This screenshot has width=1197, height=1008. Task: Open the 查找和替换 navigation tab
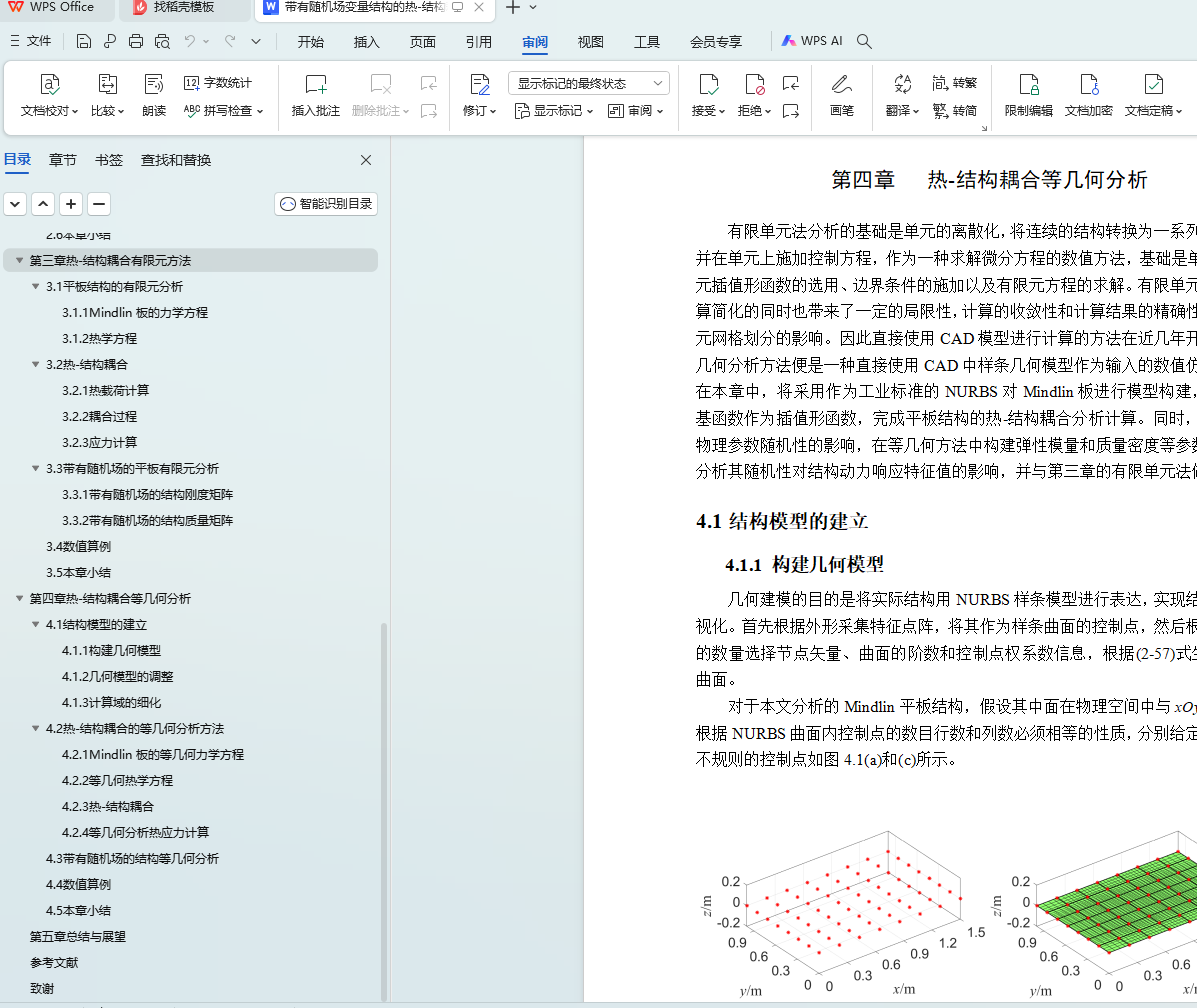point(176,160)
